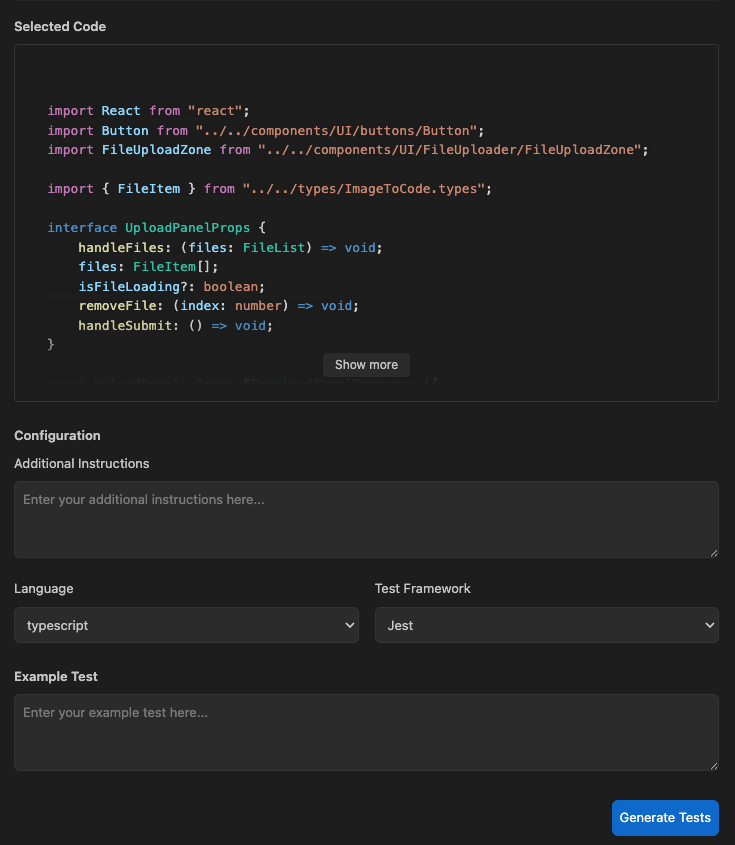Click the import FileUploadZone code line
This screenshot has width=735, height=845.
(348, 150)
